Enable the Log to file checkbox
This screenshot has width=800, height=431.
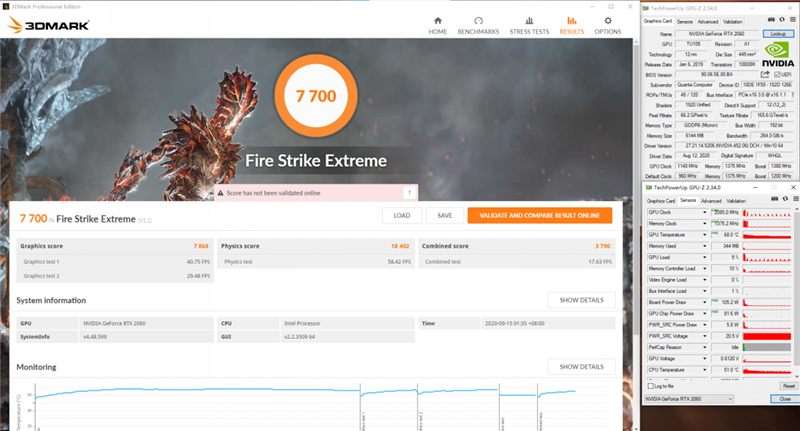tap(651, 386)
